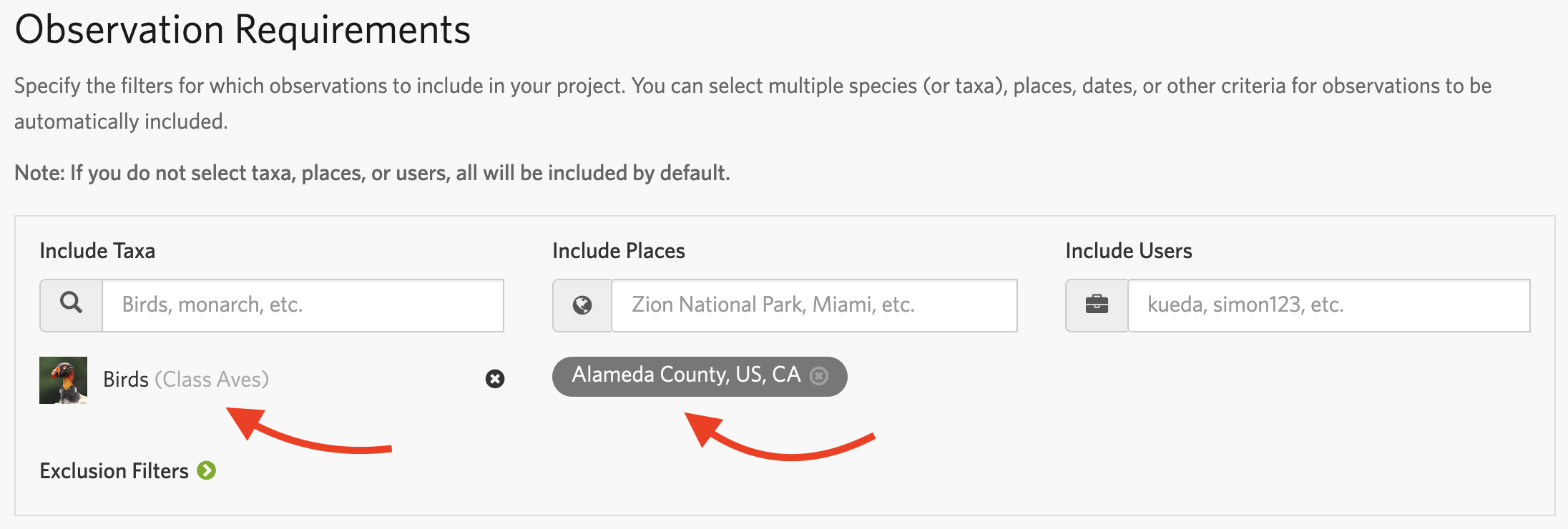
Task: Click the Include Places label
Action: point(619,251)
